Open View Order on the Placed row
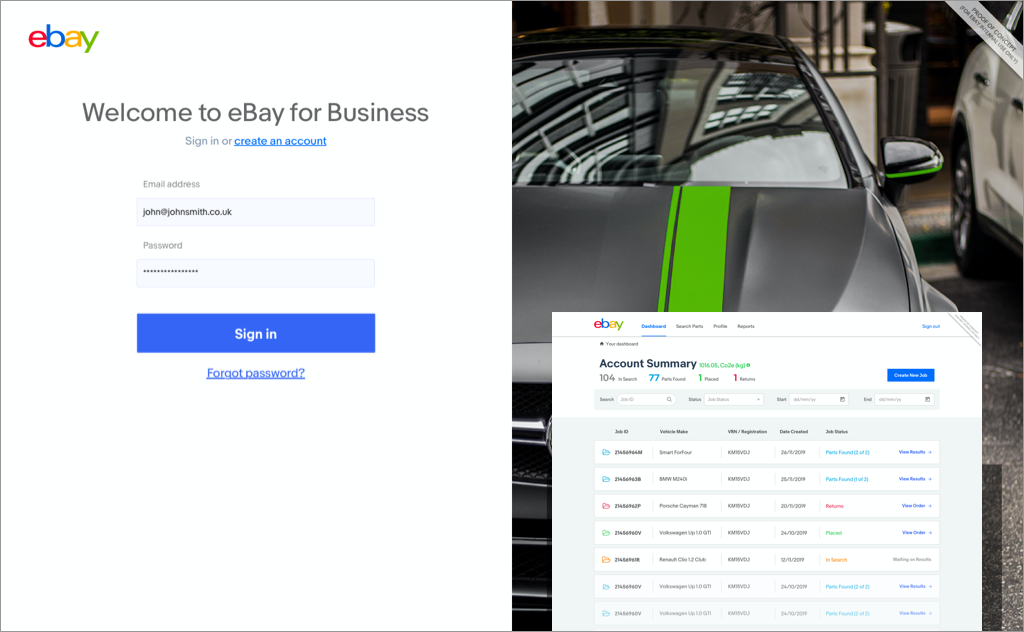Image resolution: width=1024 pixels, height=632 pixels. pos(916,532)
